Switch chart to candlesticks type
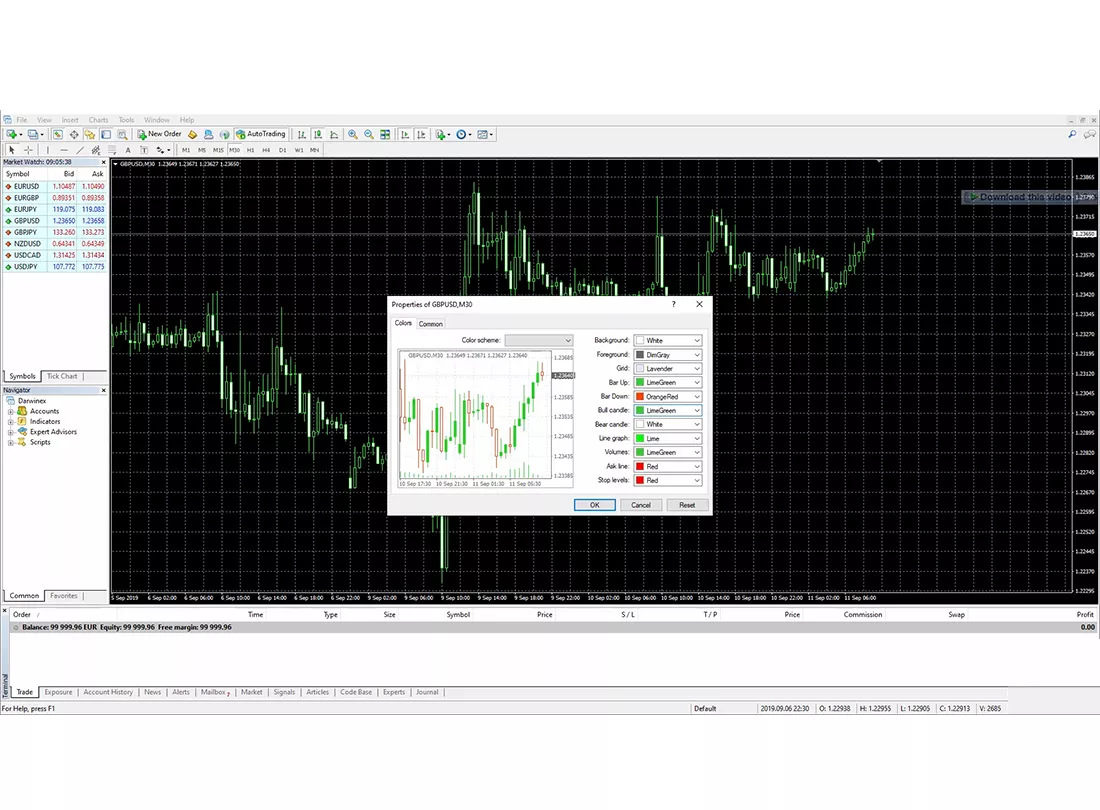 click(318, 135)
